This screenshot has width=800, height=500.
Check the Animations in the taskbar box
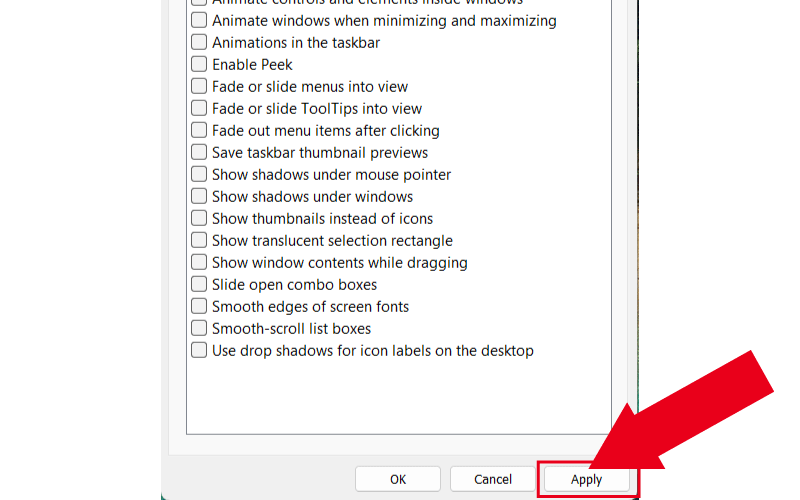[x=199, y=42]
